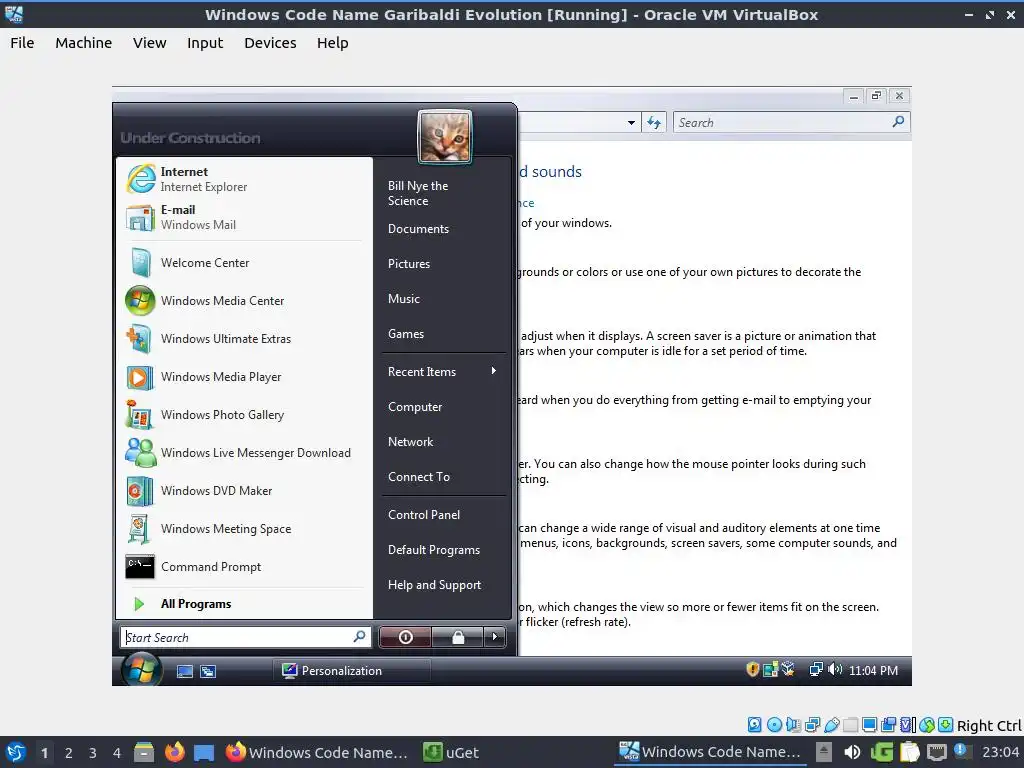Click the guest network tray icon
Image resolution: width=1024 pixels, height=768 pixels.
816,669
